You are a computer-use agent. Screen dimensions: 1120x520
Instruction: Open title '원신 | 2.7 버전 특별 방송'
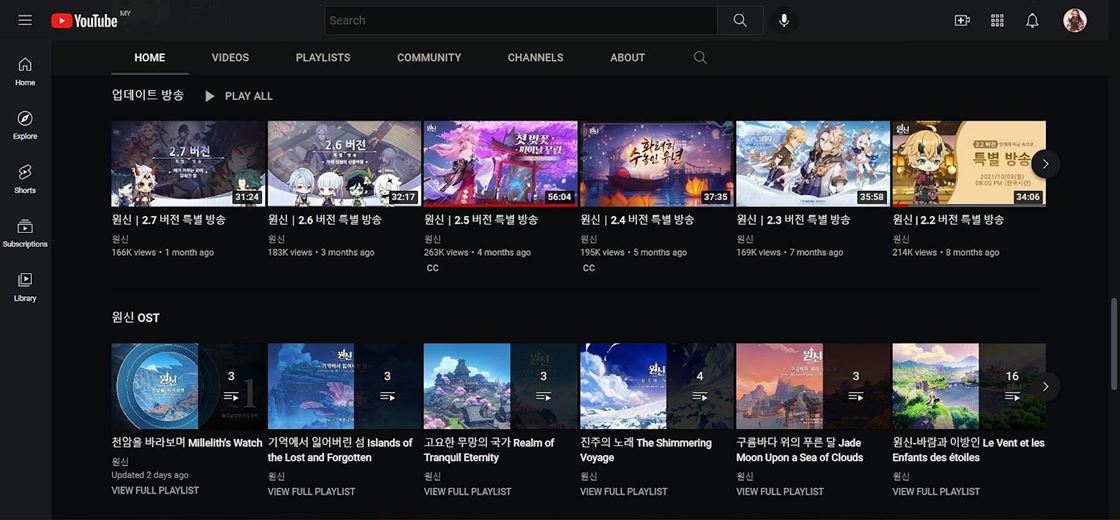168,220
